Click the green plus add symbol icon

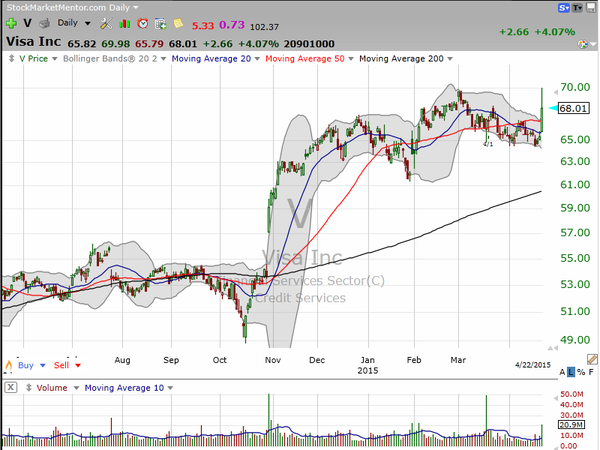(11, 23)
